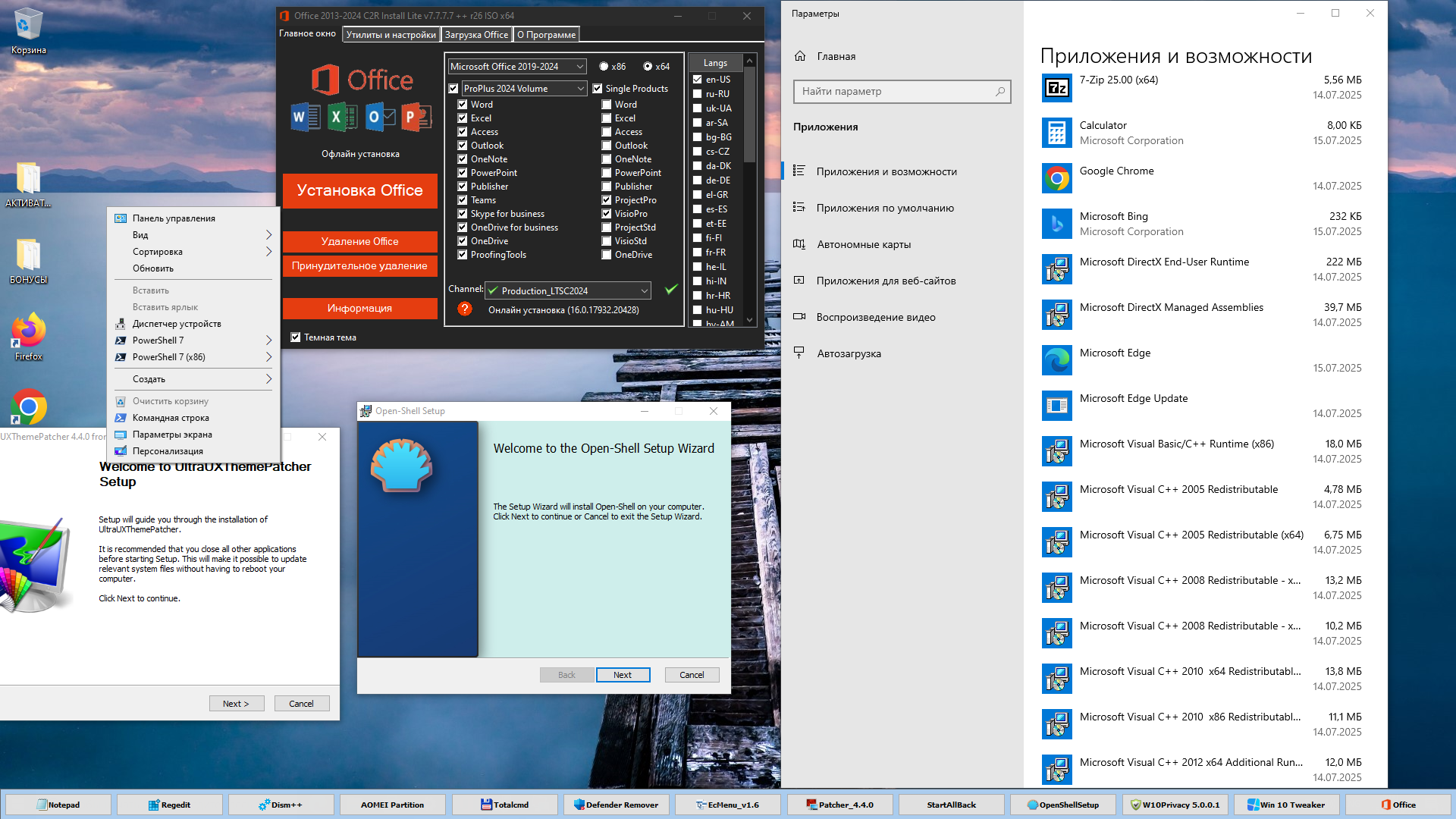Click the search magnifier icon in Settings
The image size is (1456, 819).
(1000, 91)
